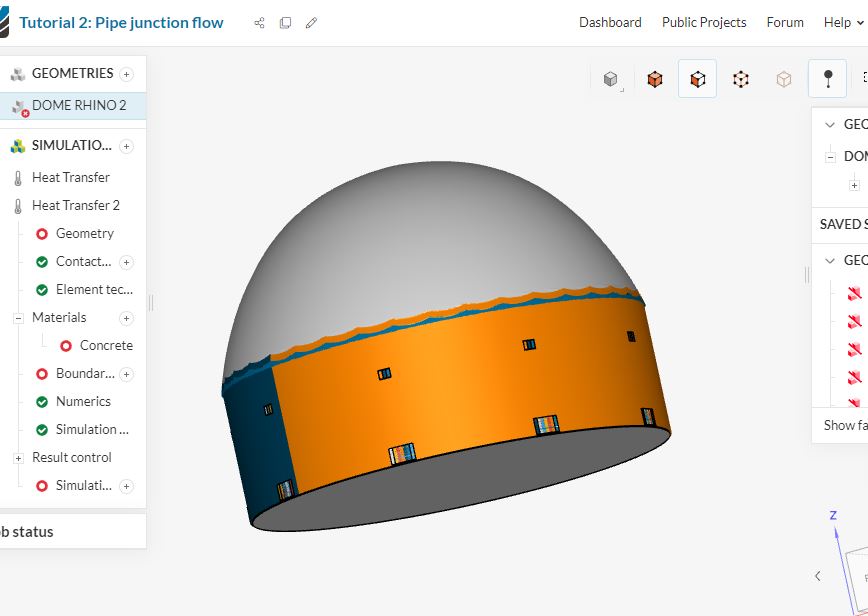Toggle the surfaces with edges cube view
868x616 pixels.
pos(697,79)
